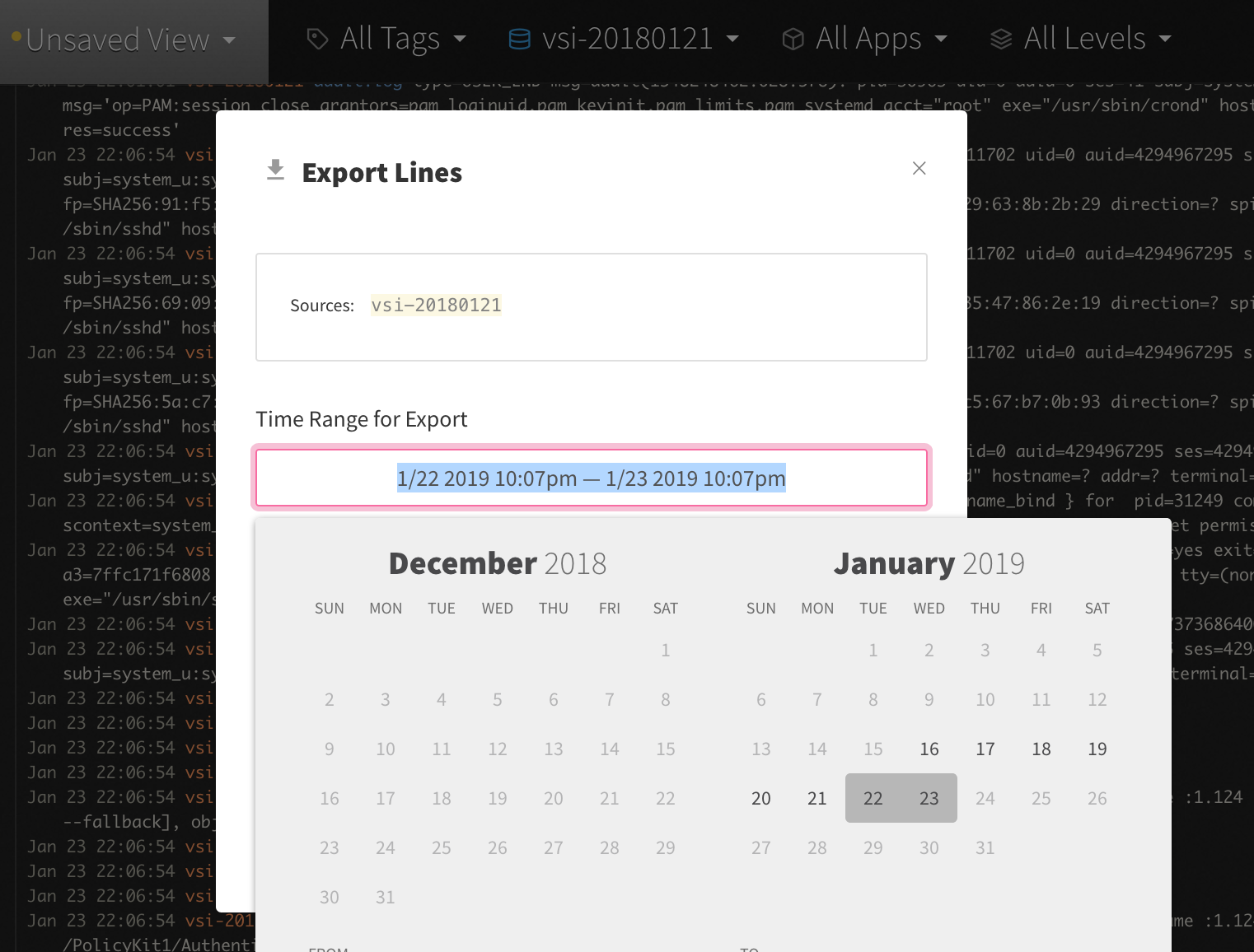The width and height of the screenshot is (1254, 952).
Task: Select December 25 on the calendar
Action: tap(442, 847)
